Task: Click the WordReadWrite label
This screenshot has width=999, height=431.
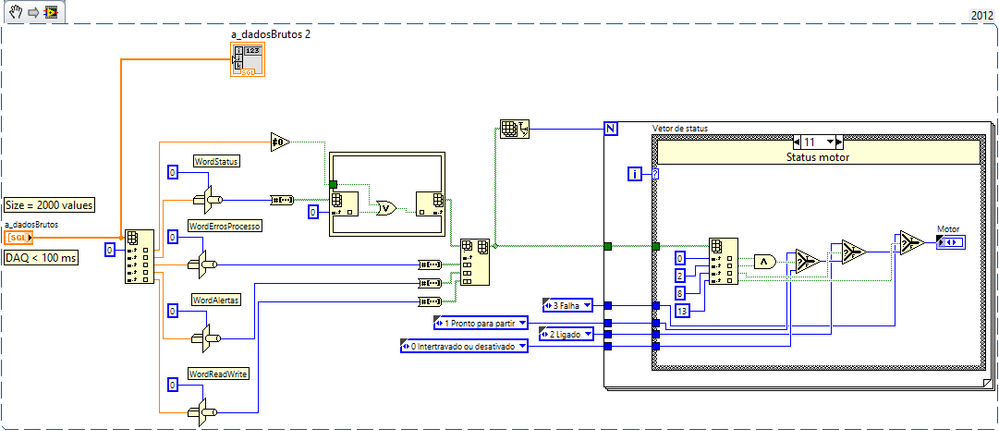Action: [219, 374]
